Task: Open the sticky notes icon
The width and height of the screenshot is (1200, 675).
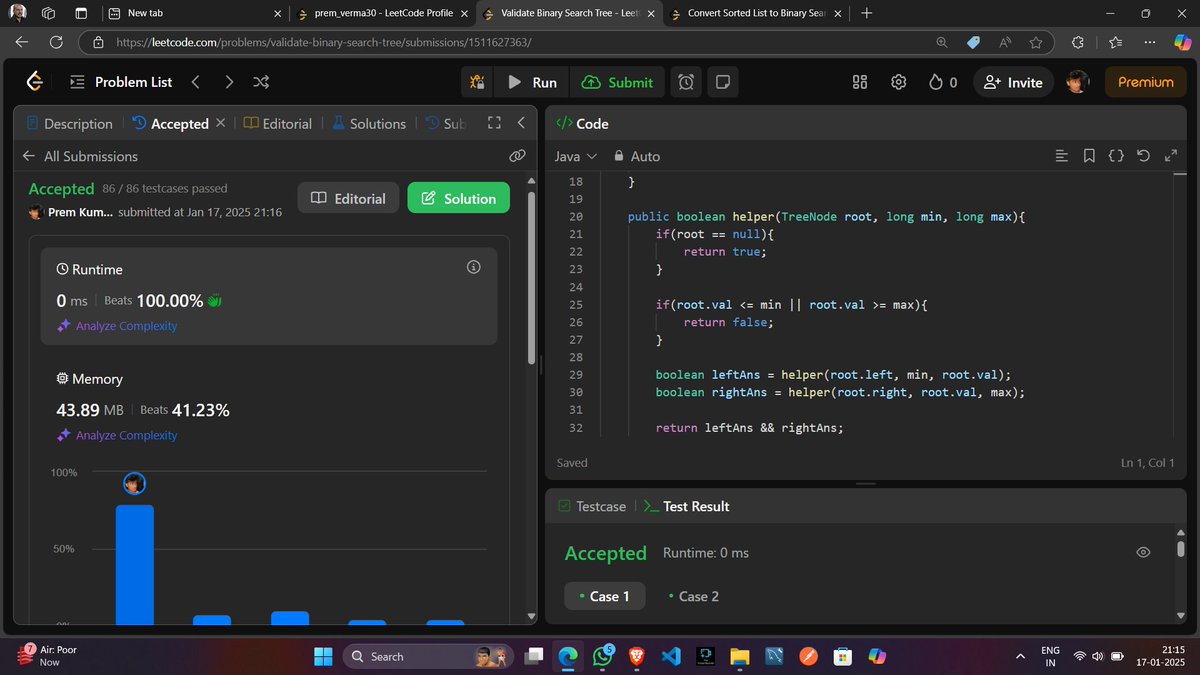Action: point(722,82)
